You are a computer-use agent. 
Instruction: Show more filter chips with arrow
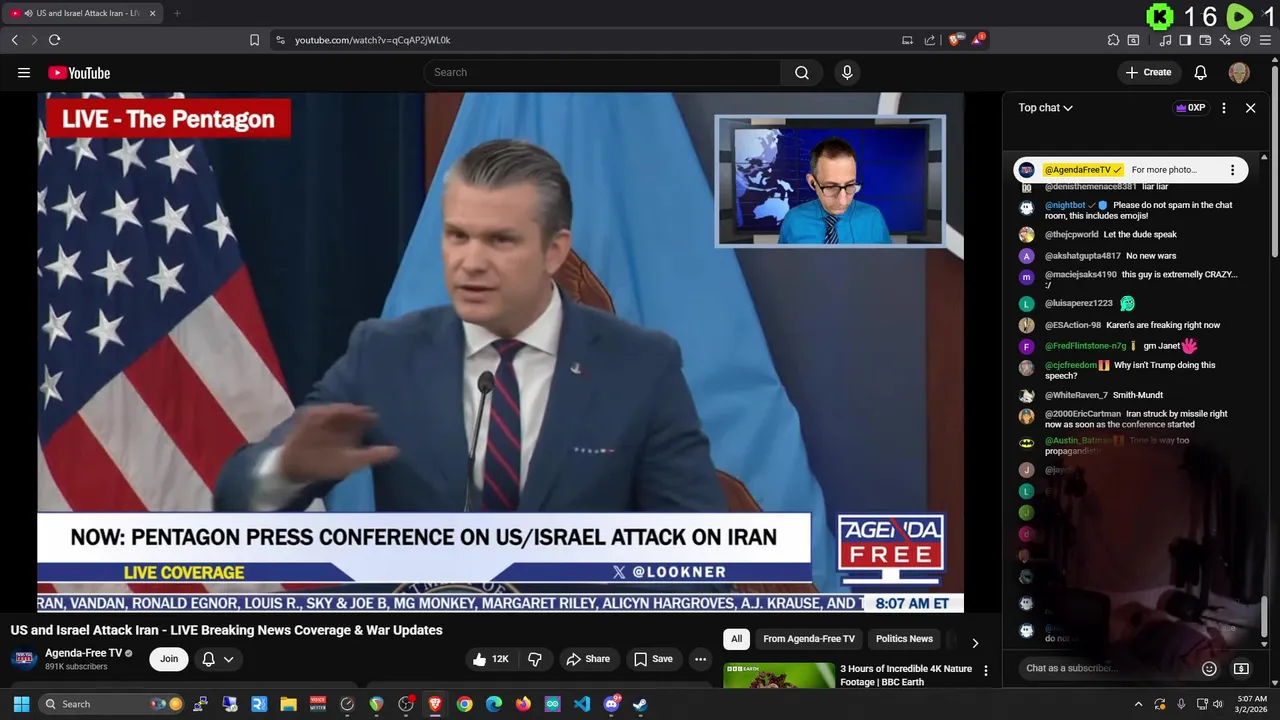[975, 642]
